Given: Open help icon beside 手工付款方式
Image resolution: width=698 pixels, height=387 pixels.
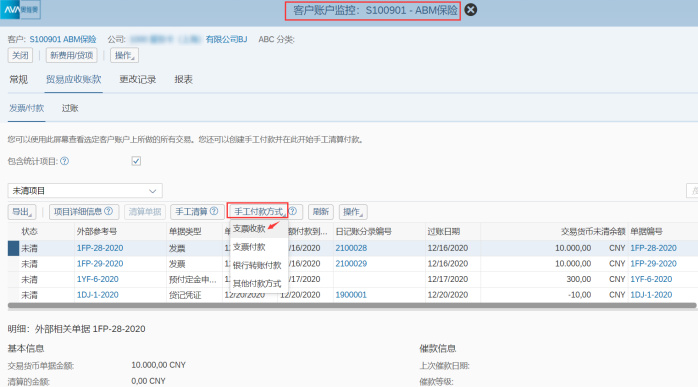Looking at the screenshot, I should click(293, 211).
